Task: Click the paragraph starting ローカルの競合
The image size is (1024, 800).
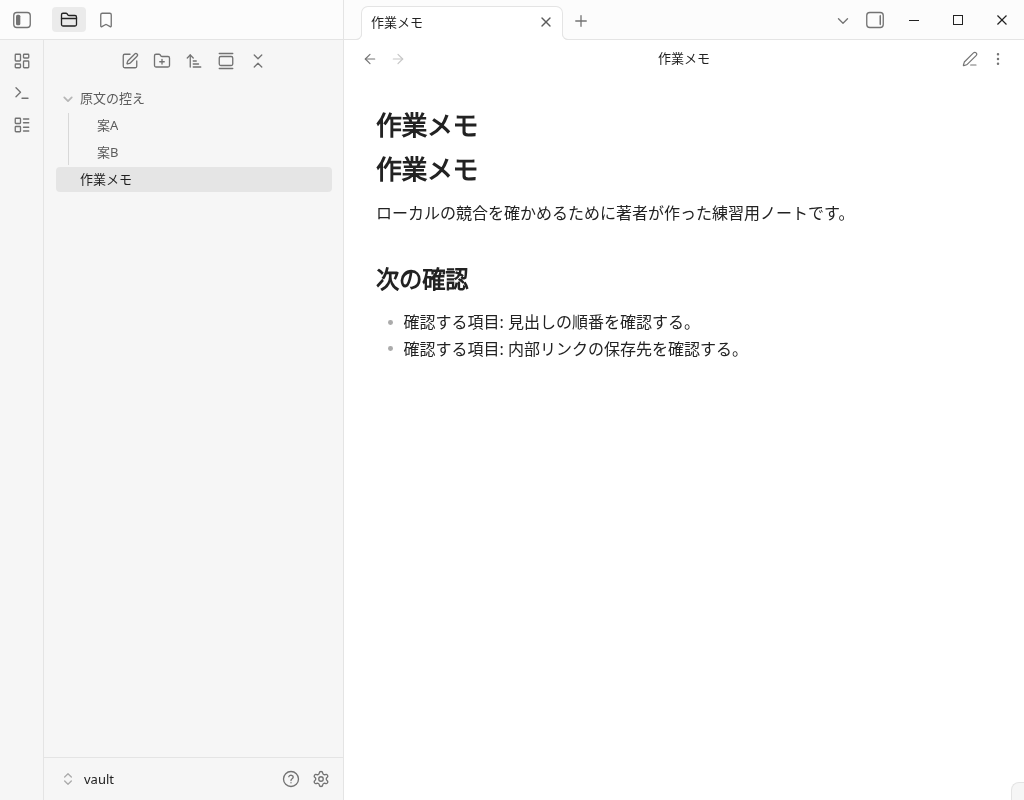Action: click(x=613, y=214)
